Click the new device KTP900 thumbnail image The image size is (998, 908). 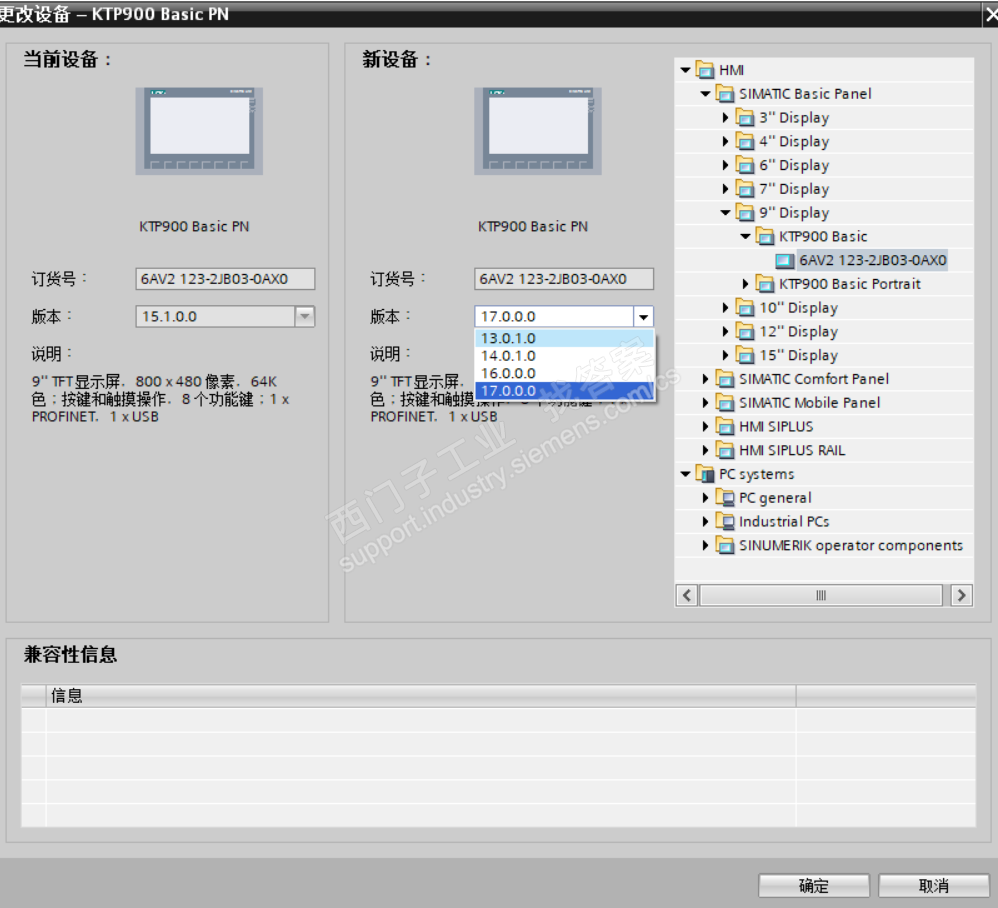tap(538, 131)
